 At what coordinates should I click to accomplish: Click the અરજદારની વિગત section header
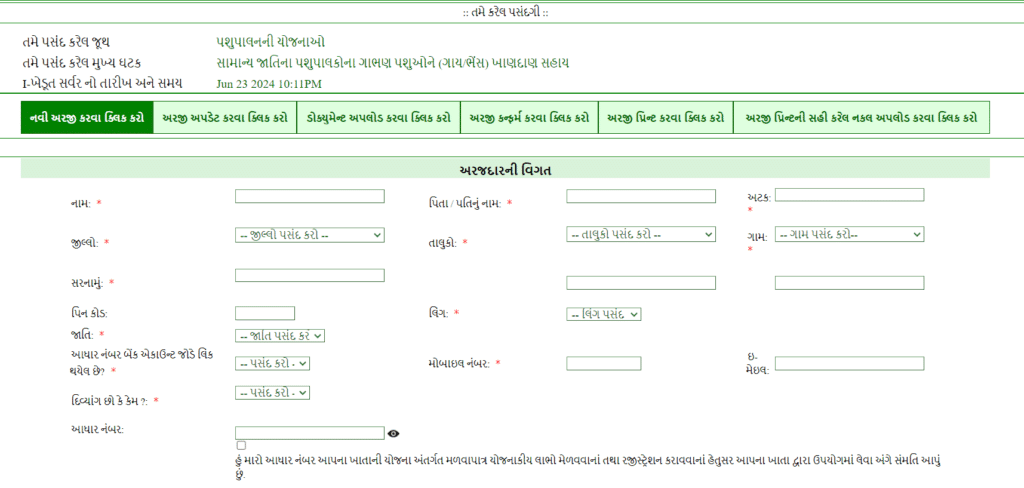505,169
